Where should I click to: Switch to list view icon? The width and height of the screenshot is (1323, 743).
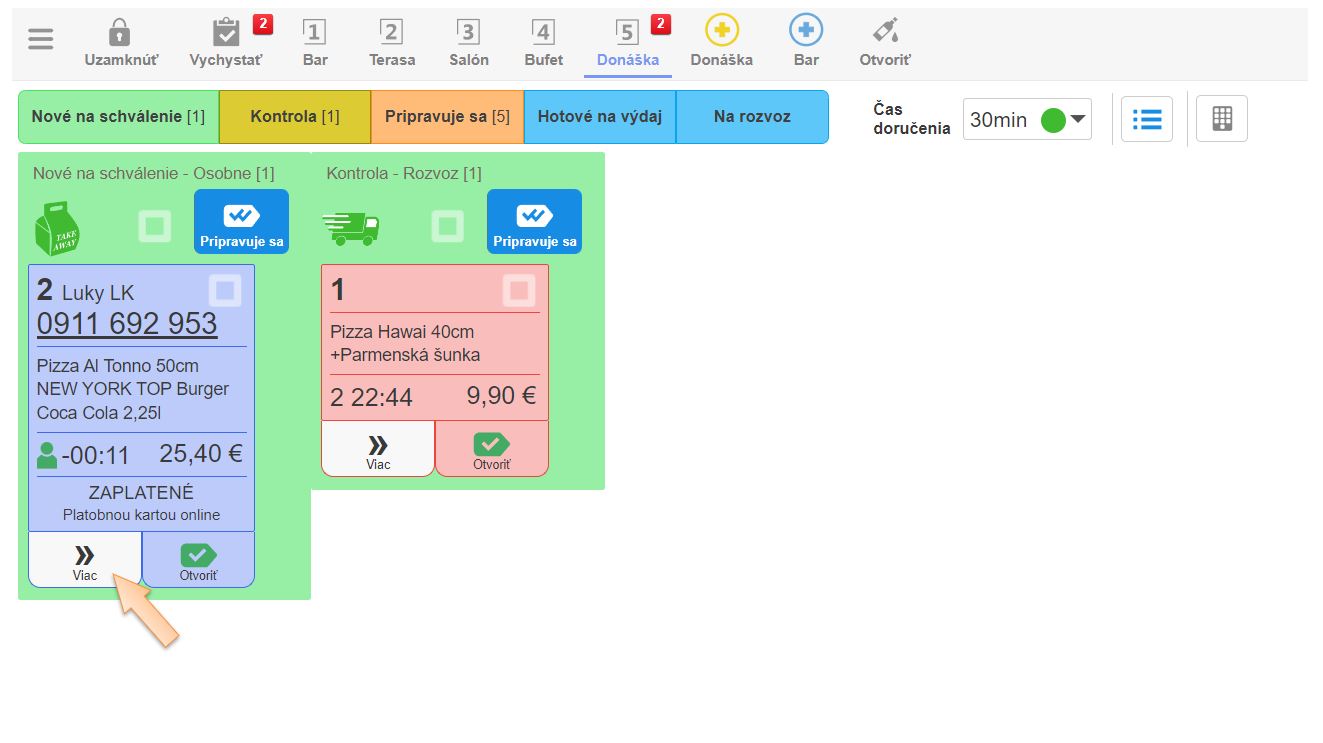(x=1146, y=120)
